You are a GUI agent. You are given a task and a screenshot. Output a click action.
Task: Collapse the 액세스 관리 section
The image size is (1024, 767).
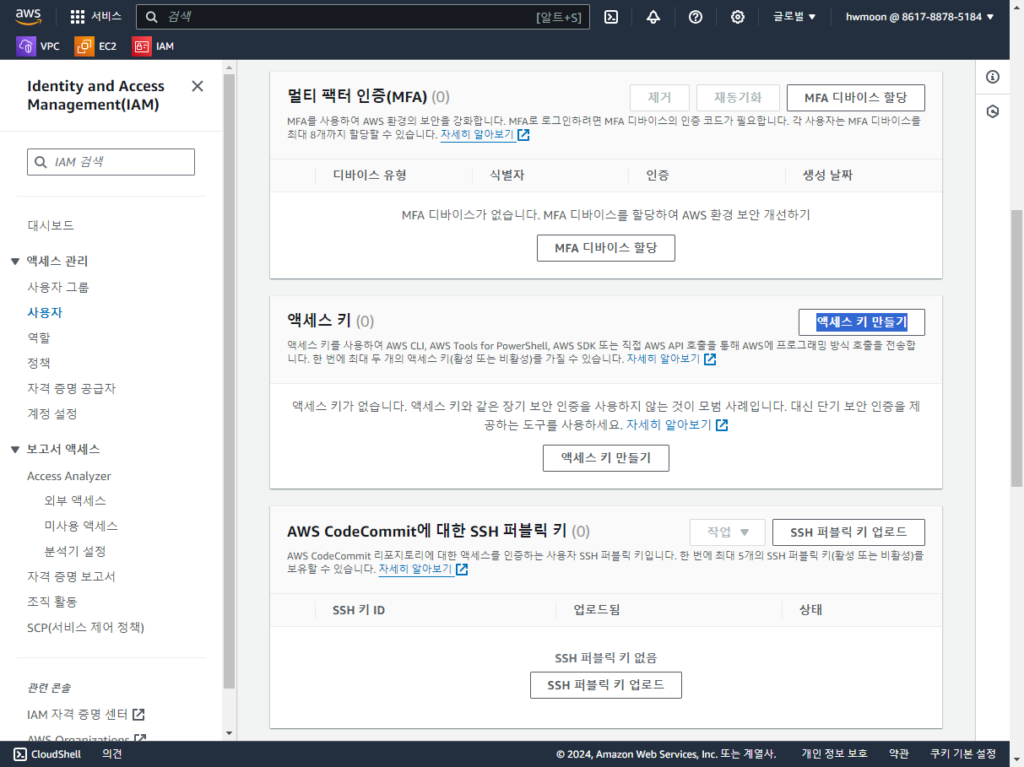click(15, 261)
